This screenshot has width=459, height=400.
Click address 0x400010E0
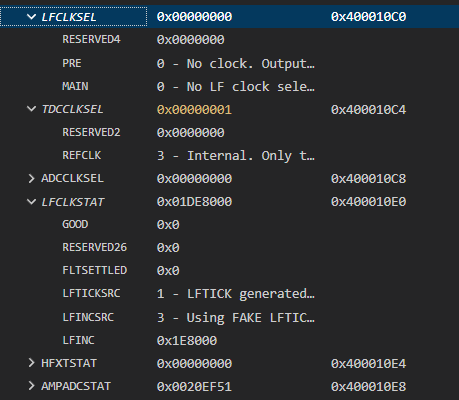pyautogui.click(x=368, y=202)
